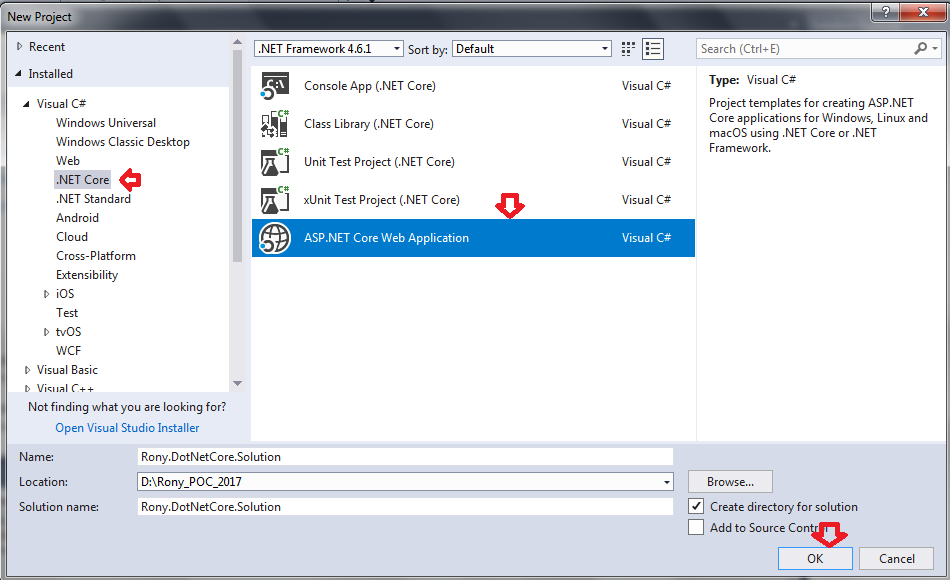Viewport: 950px width, 580px height.
Task: Click the tree scrollbar down arrow
Action: [x=238, y=383]
